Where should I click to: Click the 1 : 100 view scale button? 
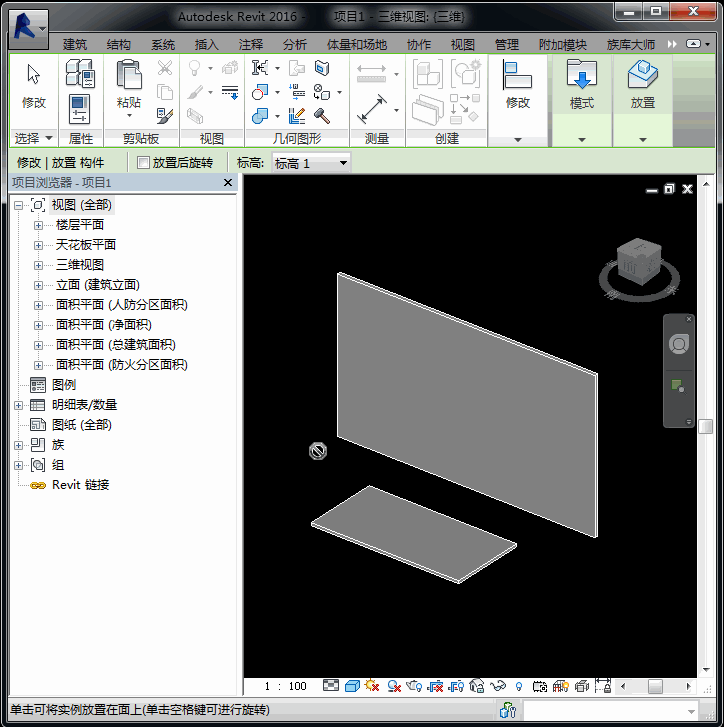point(286,686)
